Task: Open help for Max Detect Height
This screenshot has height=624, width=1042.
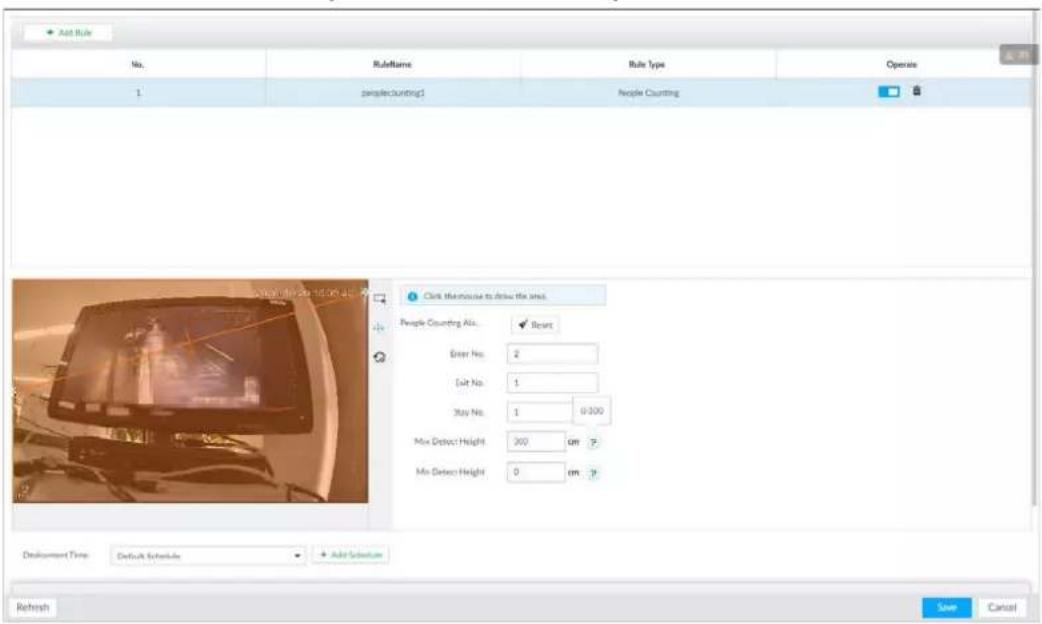Action: pyautogui.click(x=593, y=442)
